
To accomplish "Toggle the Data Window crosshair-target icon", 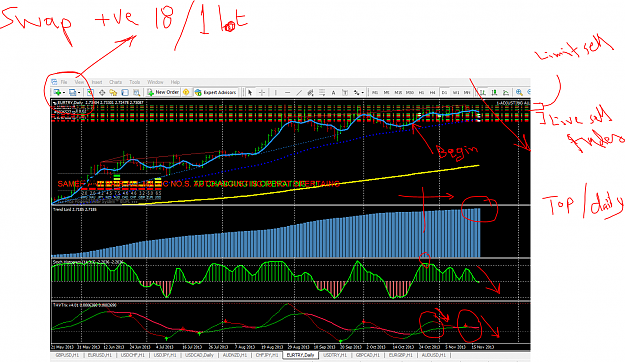I will tap(102, 92).
